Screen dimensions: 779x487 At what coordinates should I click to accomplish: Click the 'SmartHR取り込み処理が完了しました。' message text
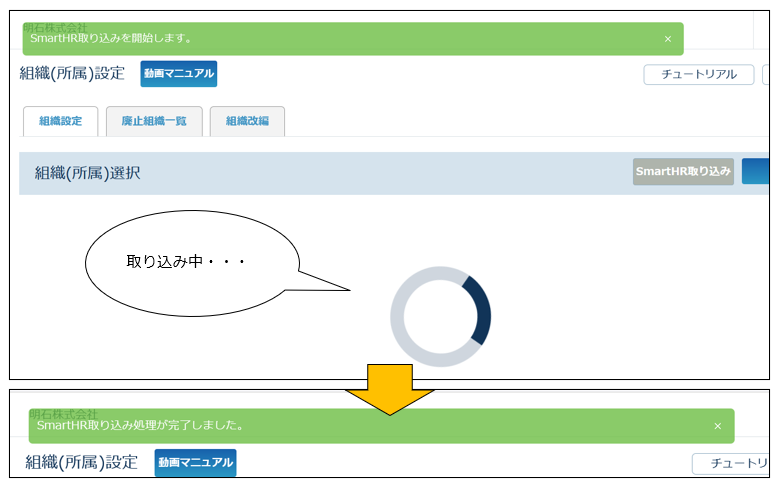(x=140, y=425)
